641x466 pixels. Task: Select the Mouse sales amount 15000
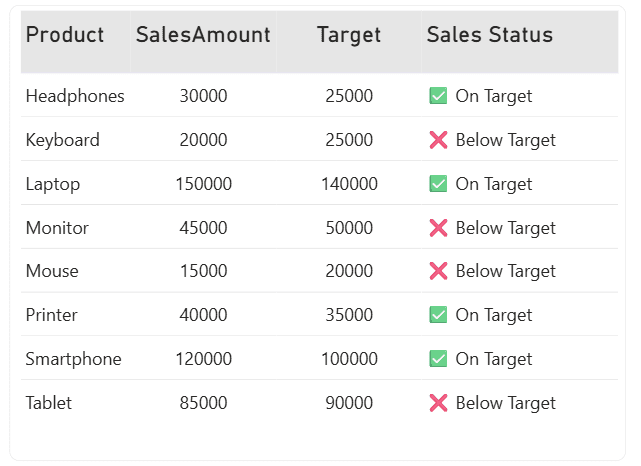tap(203, 271)
